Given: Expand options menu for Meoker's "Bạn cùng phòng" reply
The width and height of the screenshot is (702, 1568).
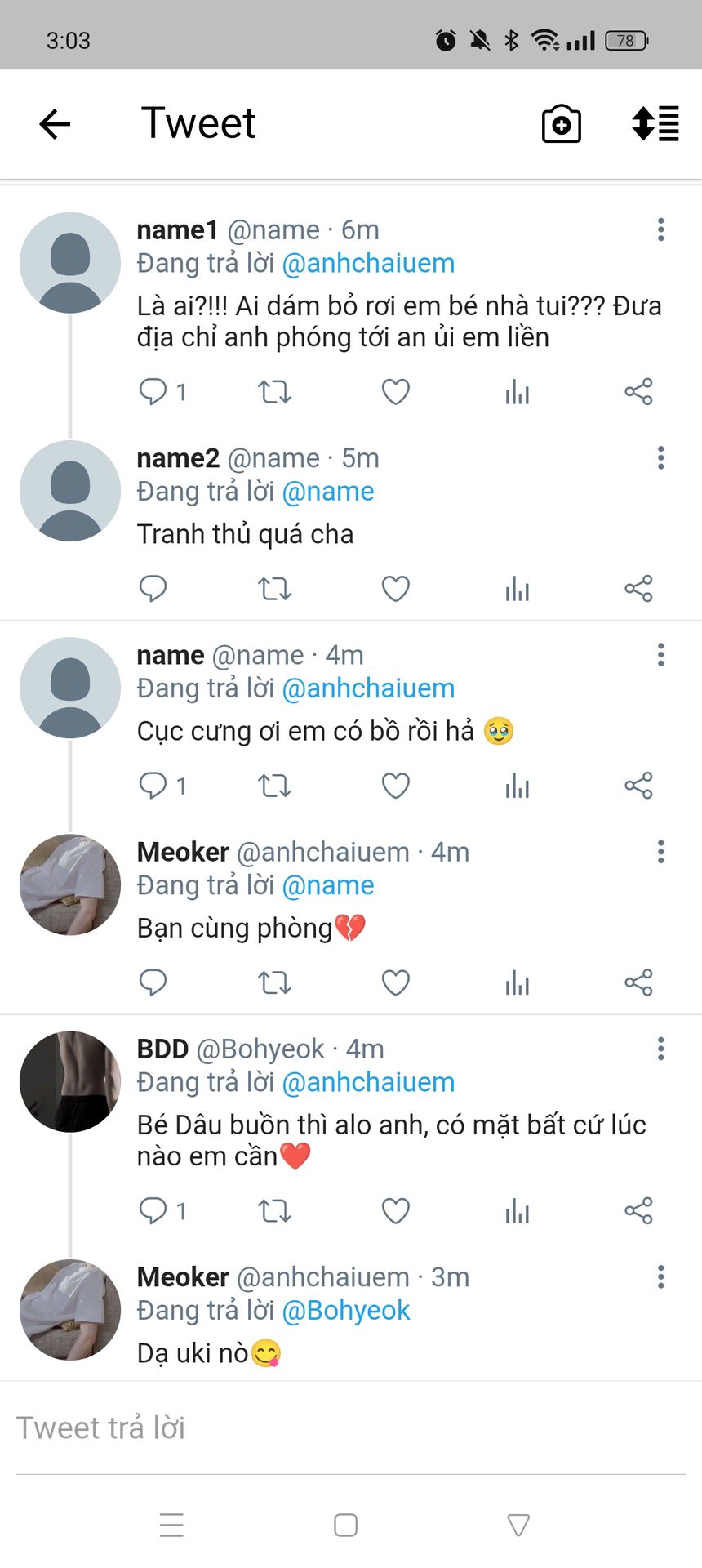Looking at the screenshot, I should coord(660,852).
